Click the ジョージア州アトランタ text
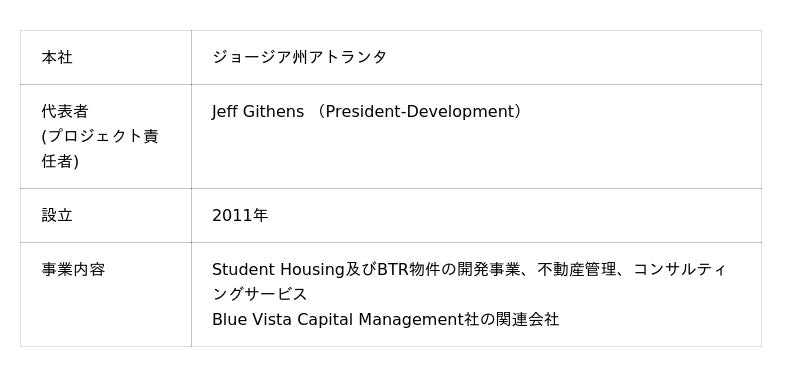 [299, 57]
